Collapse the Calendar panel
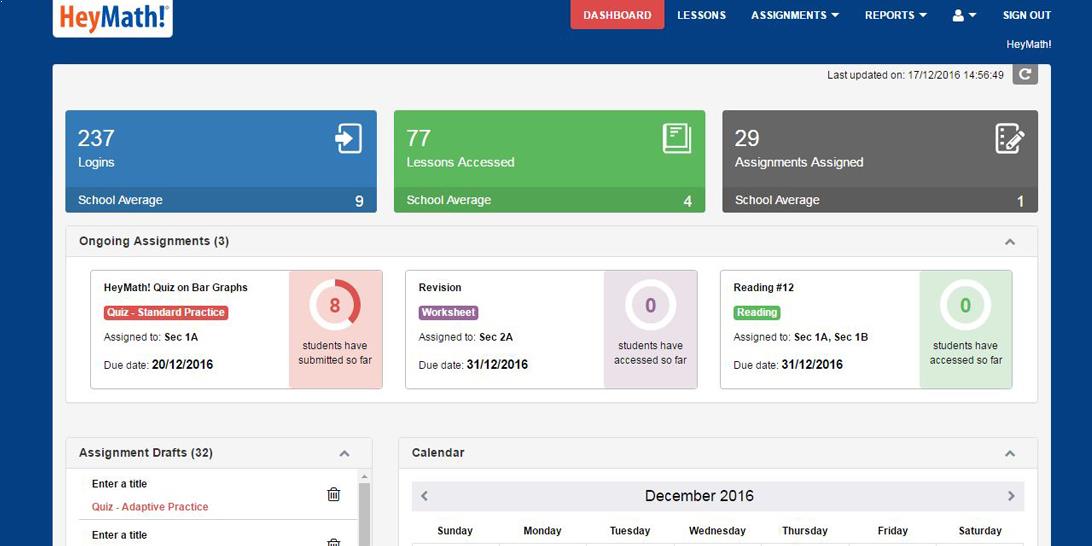Image resolution: width=1092 pixels, height=546 pixels. (x=1010, y=453)
